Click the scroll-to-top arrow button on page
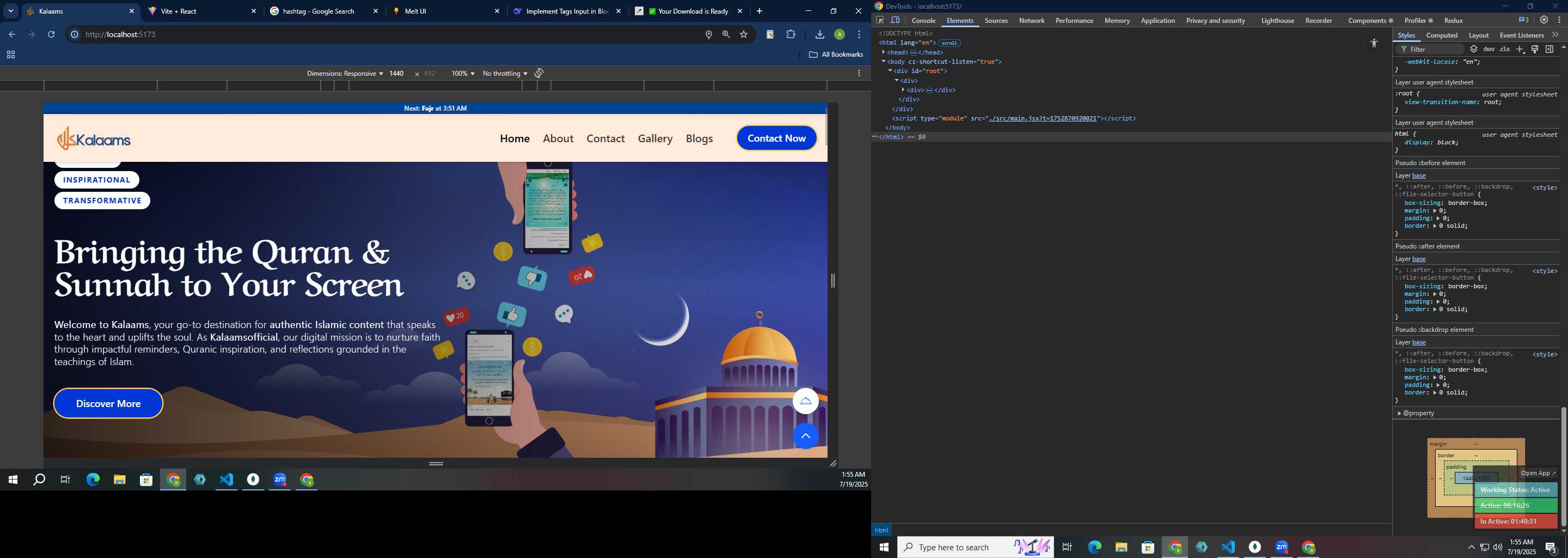The image size is (1568, 558). click(805, 436)
